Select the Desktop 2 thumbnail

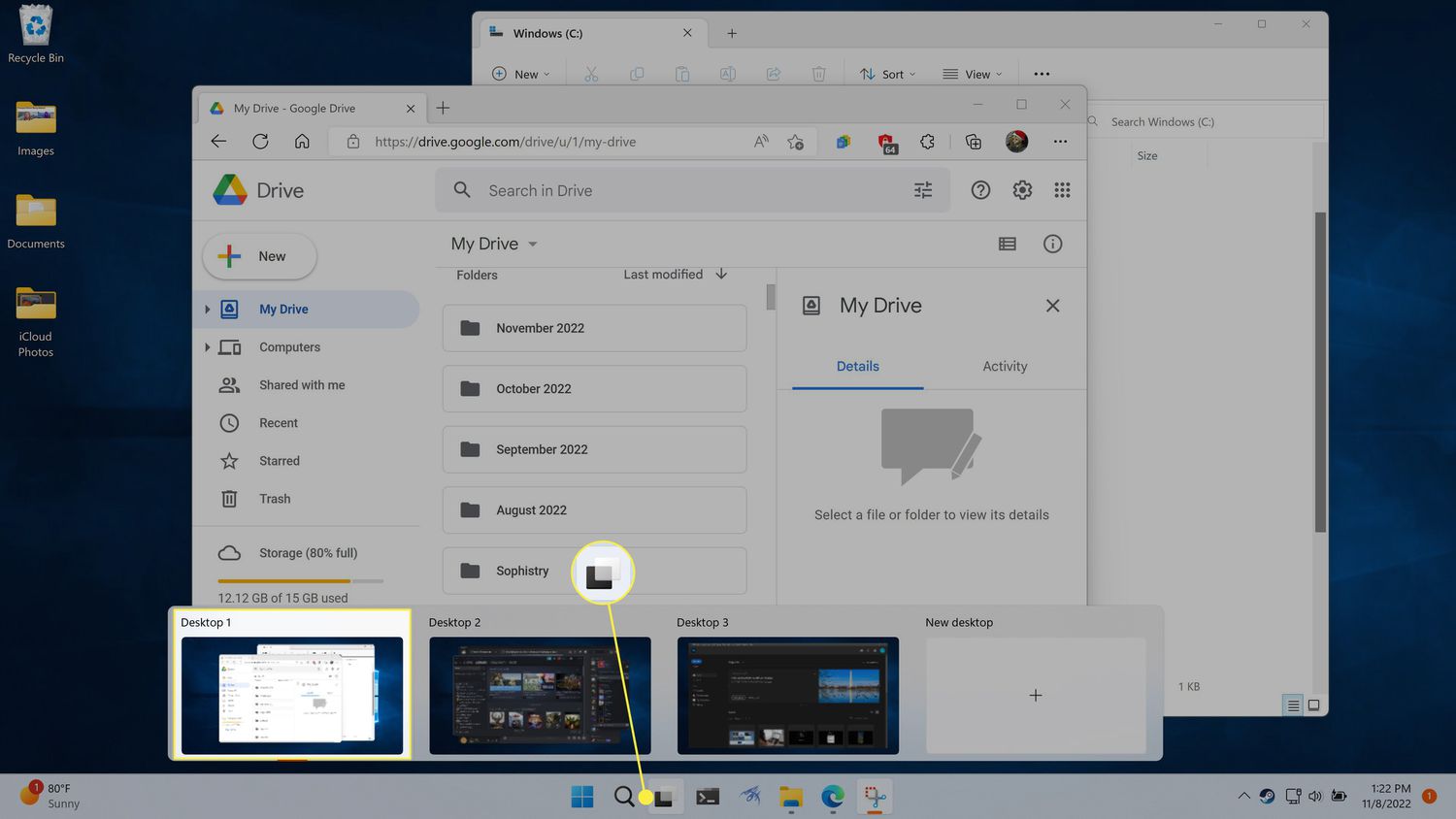540,695
